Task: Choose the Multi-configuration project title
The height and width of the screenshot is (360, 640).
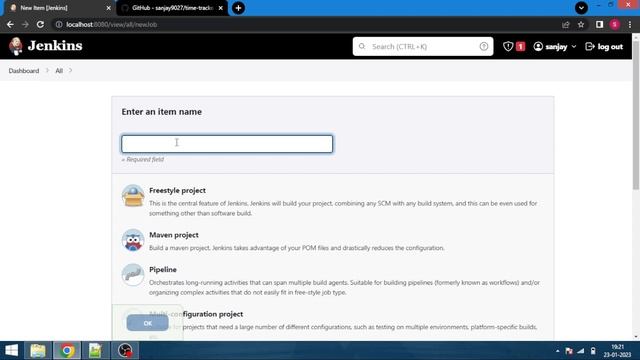Action: point(196,314)
